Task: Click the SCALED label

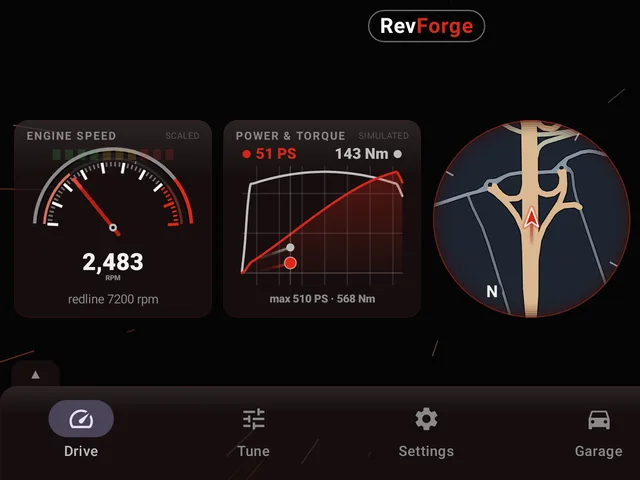Action: coord(182,136)
